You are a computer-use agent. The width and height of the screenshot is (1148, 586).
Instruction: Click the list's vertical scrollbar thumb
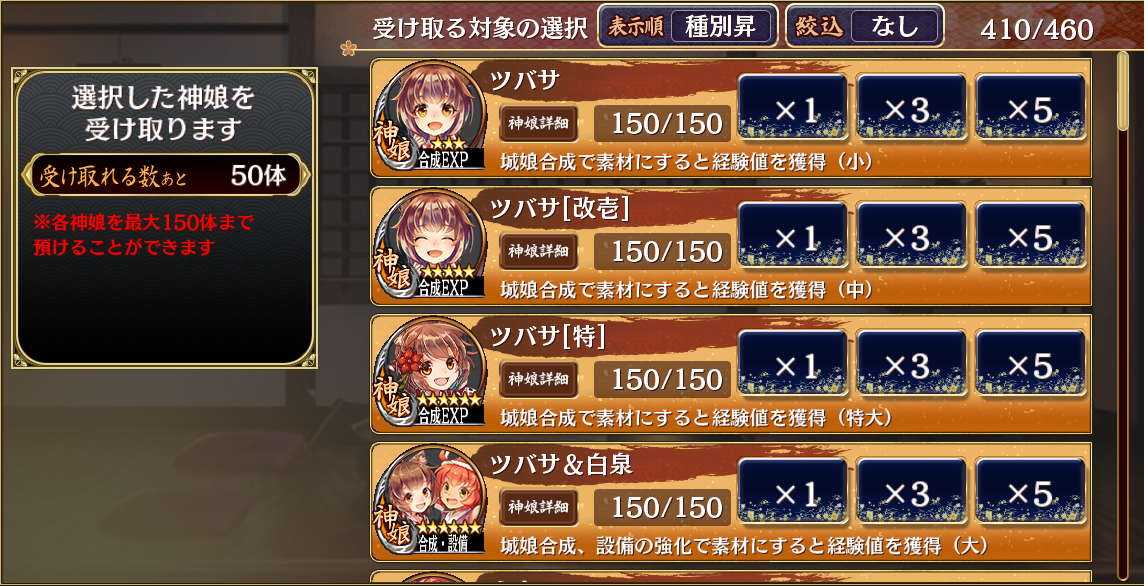click(1123, 91)
